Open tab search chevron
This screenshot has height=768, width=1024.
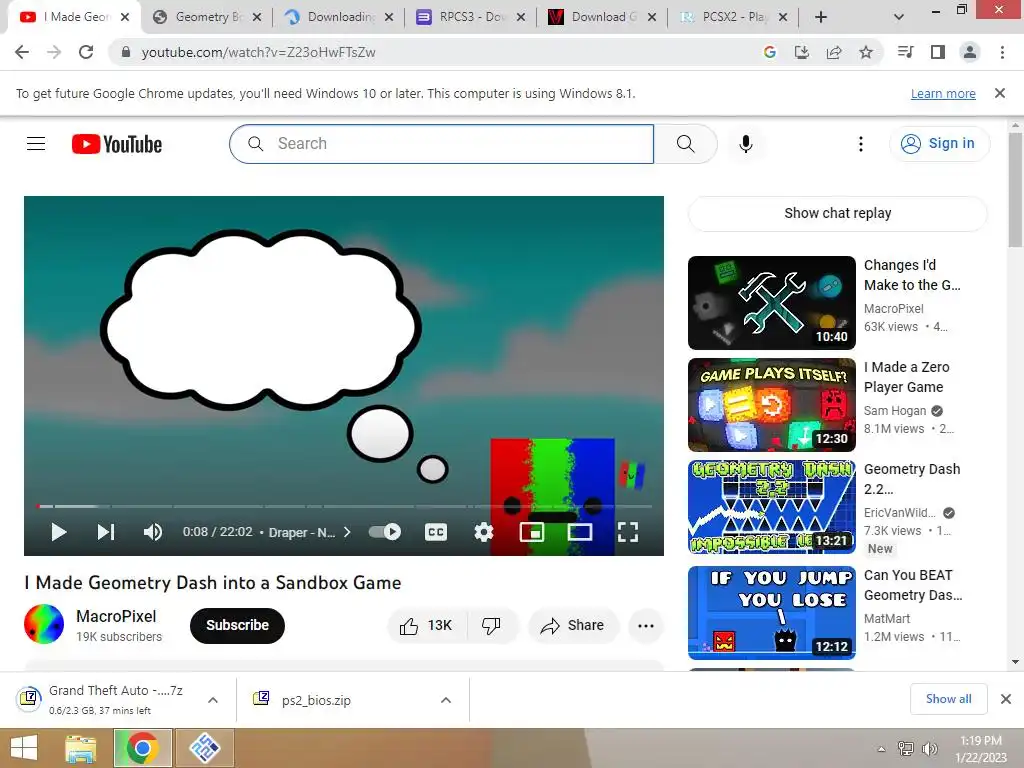pyautogui.click(x=899, y=17)
